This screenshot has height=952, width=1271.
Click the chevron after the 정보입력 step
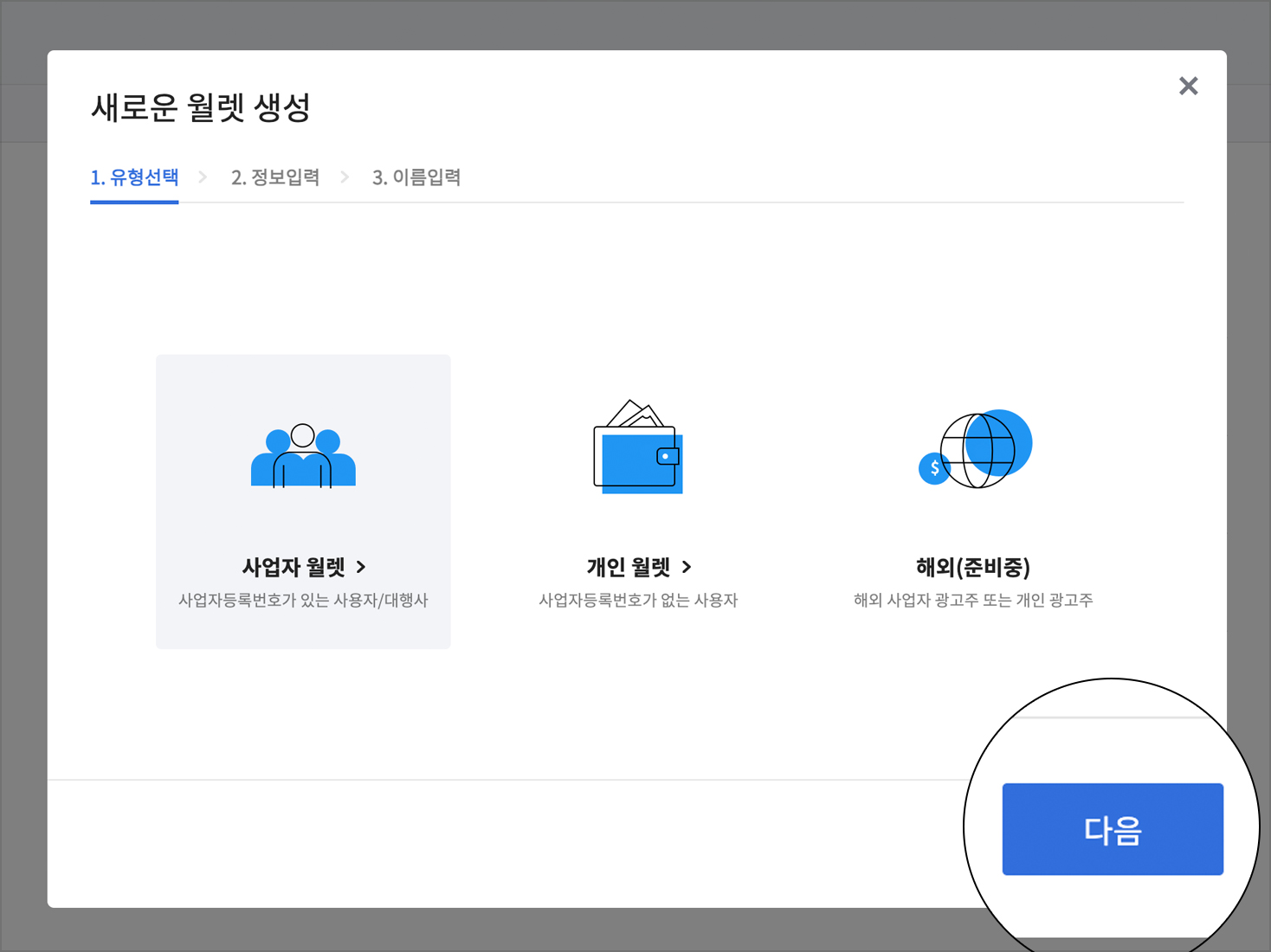coord(345,177)
